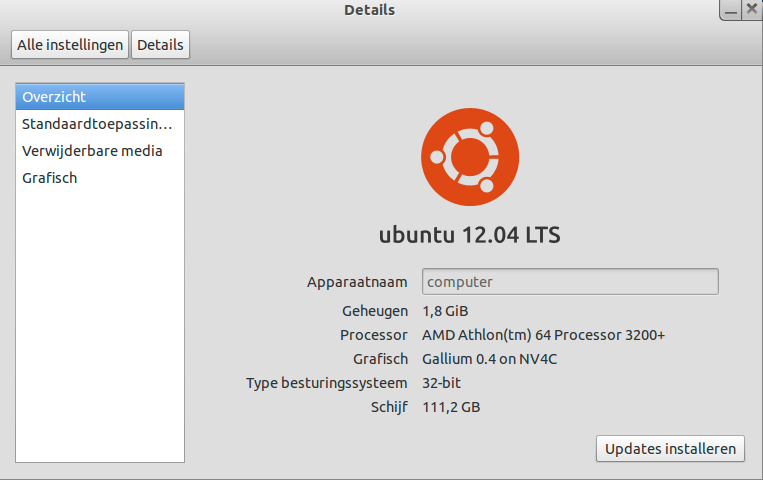Viewport: 763px width, 480px height.
Task: Click the AMD Athlon processor value
Action: (543, 335)
